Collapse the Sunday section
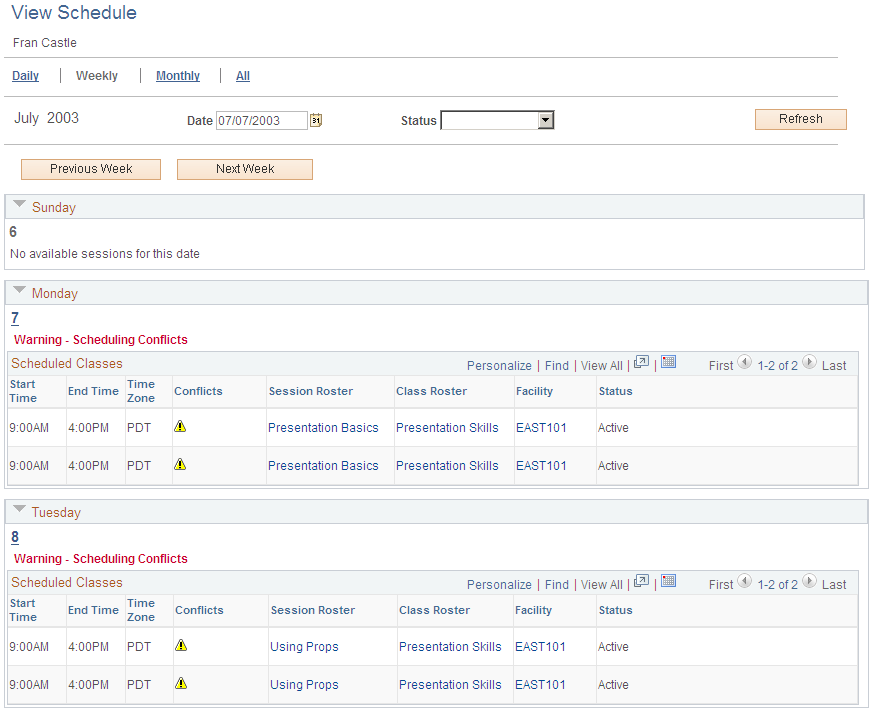 coord(19,204)
